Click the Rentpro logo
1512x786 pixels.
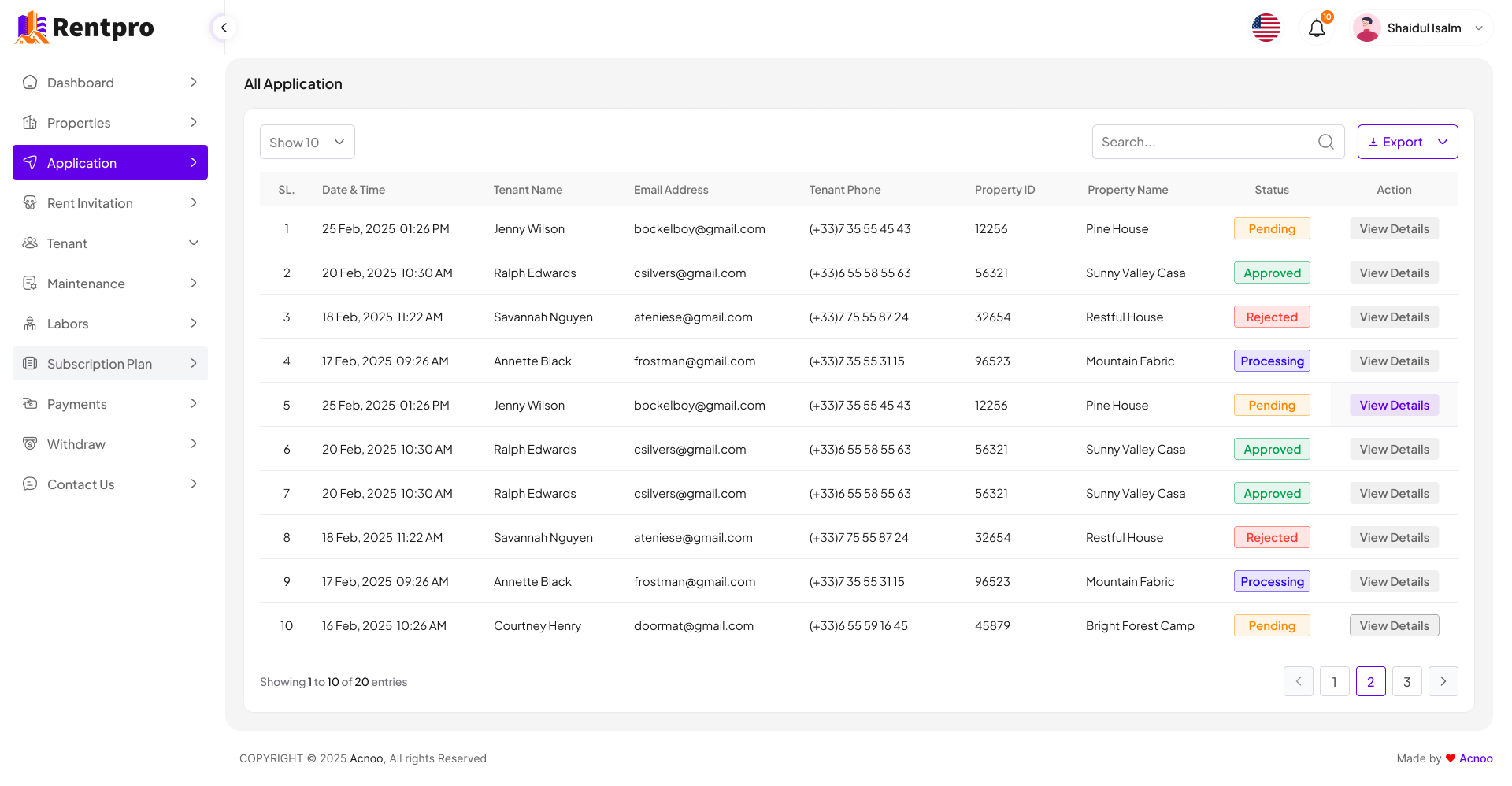click(85, 28)
